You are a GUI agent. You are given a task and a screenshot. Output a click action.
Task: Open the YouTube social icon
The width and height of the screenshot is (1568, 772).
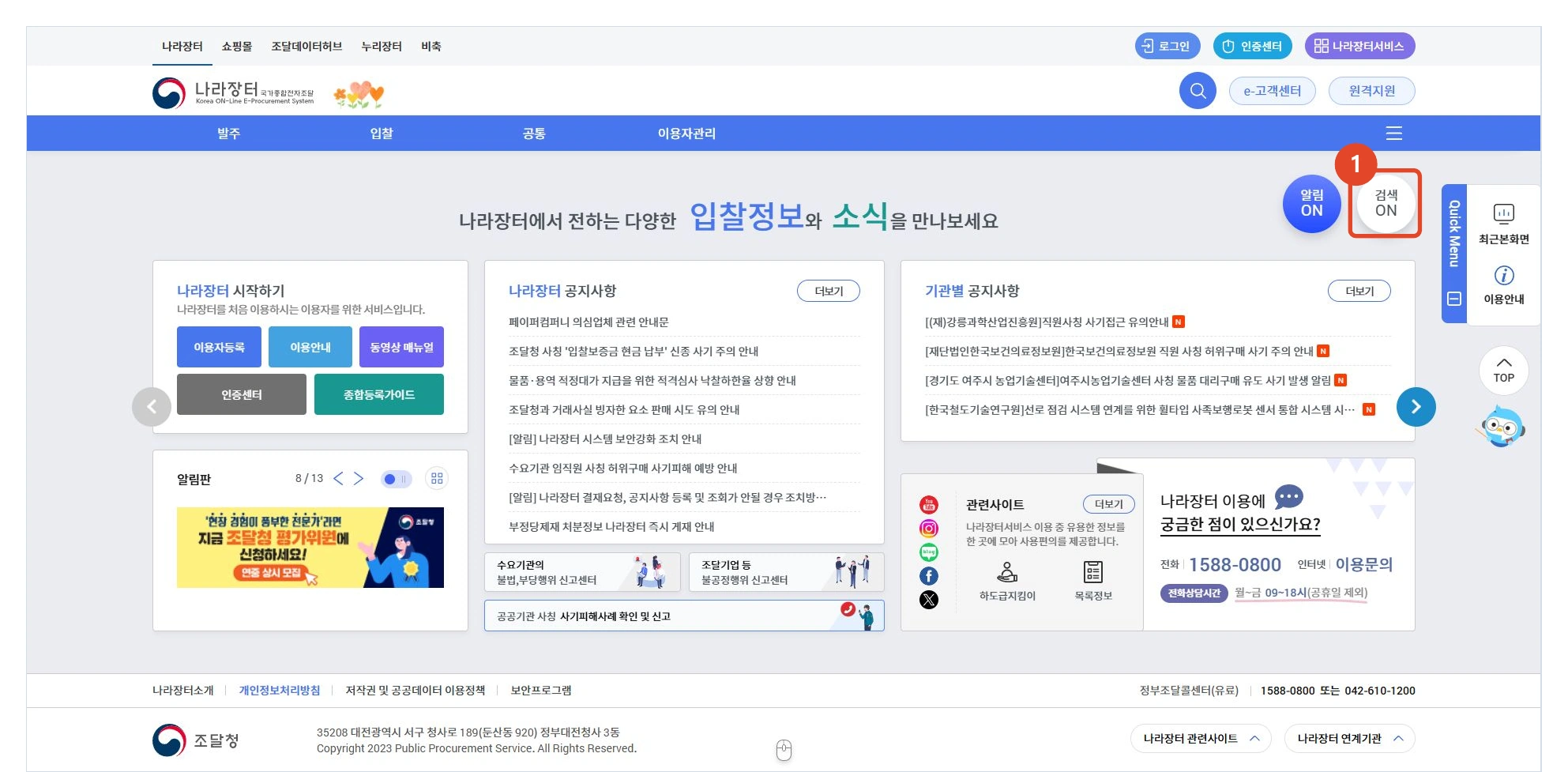pyautogui.click(x=929, y=505)
